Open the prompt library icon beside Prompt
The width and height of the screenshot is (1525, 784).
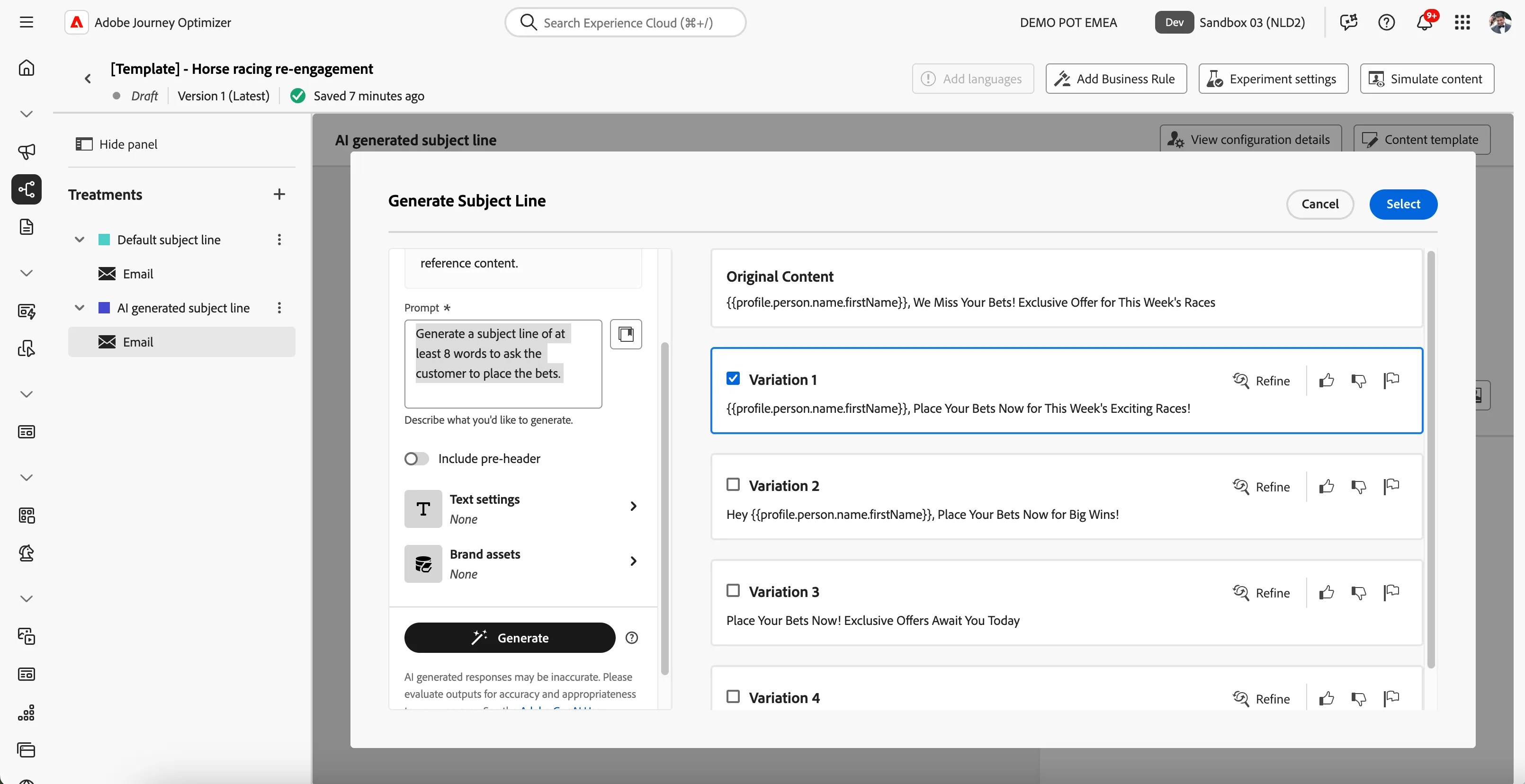[626, 334]
